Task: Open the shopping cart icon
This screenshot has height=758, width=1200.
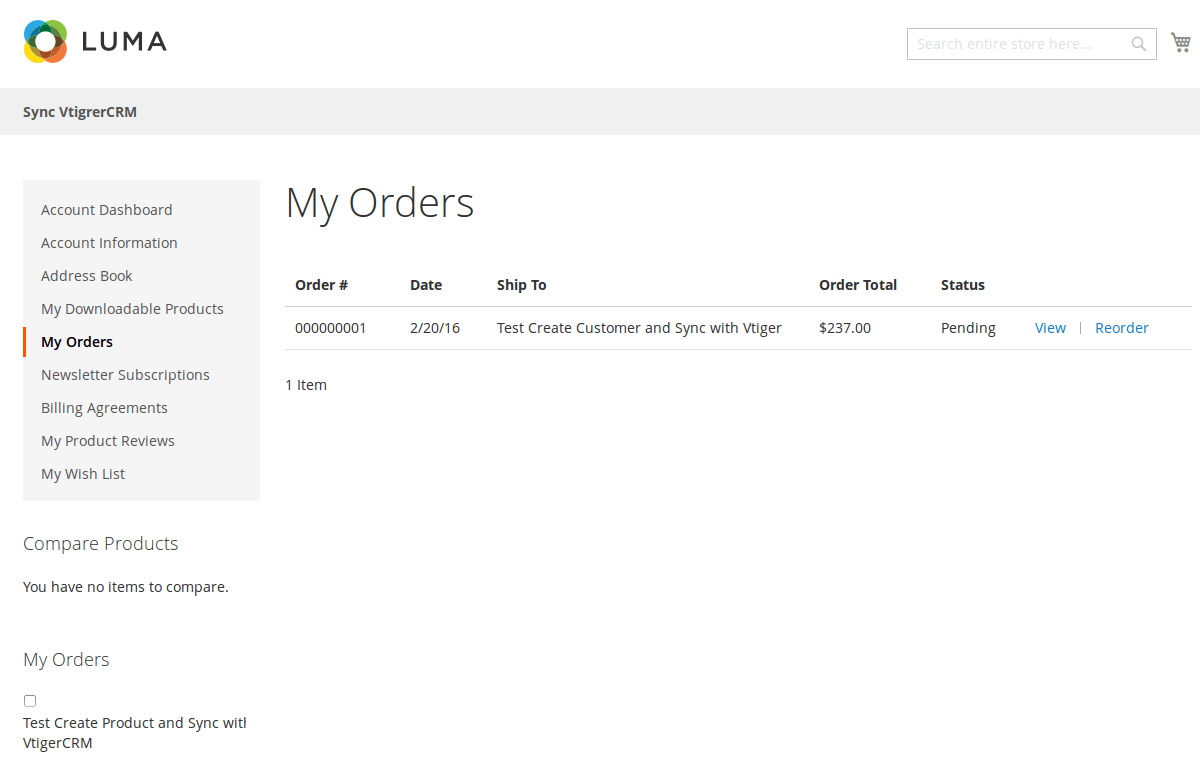Action: pos(1180,43)
